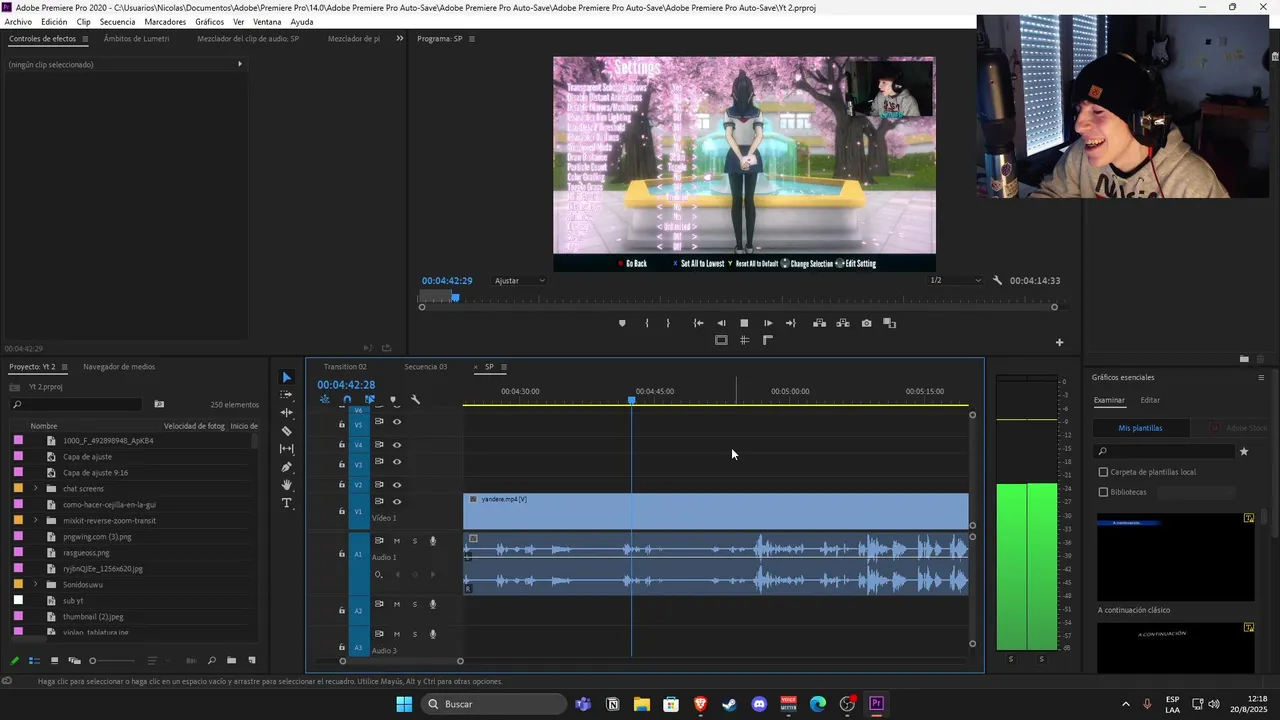Hide track V4 with eye icon
The image size is (1280, 720).
pyautogui.click(x=397, y=445)
